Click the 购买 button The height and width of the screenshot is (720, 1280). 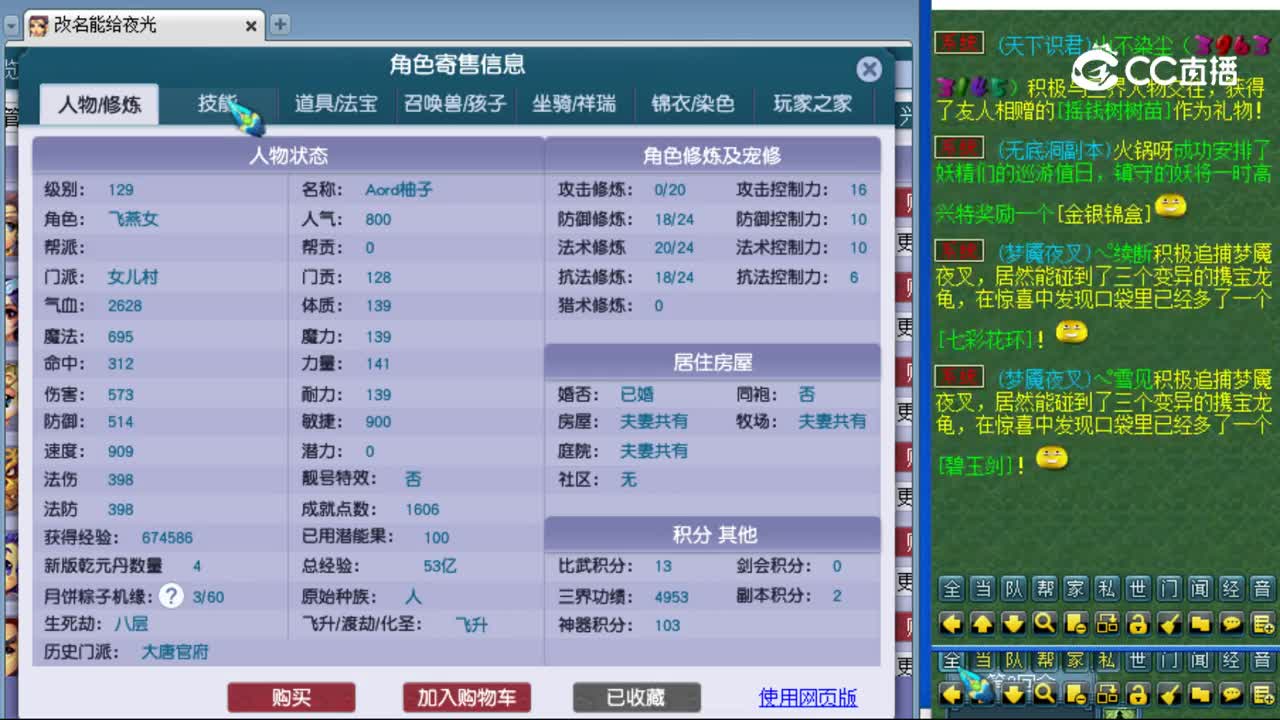[x=291, y=697]
